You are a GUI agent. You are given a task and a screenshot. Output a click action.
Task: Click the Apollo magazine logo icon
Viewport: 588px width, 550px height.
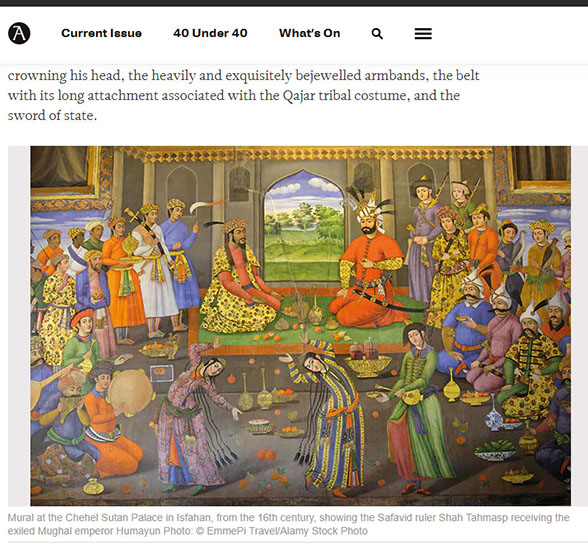19,33
